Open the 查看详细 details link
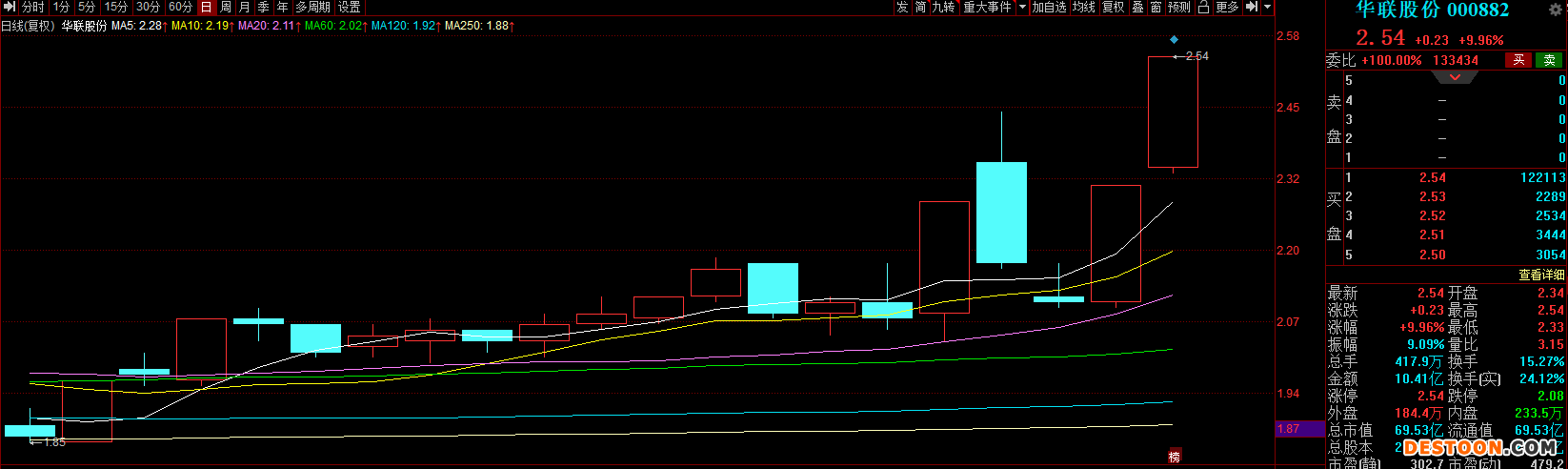Screen dimensions: 1568x469 point(1540,275)
